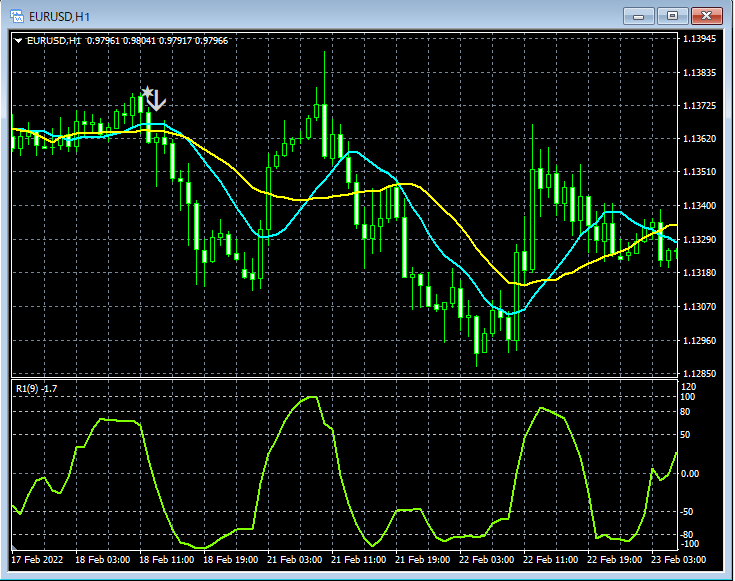735x581 pixels.
Task: Click the EURUSD,H1 chart window icon
Action: [17, 16]
